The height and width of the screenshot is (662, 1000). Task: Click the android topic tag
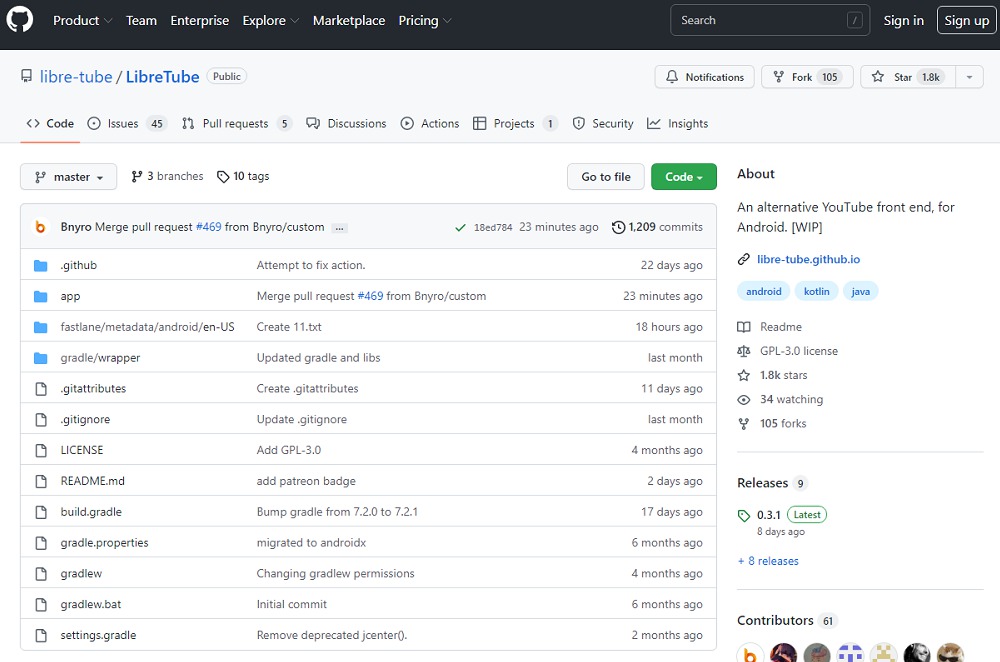click(x=763, y=291)
